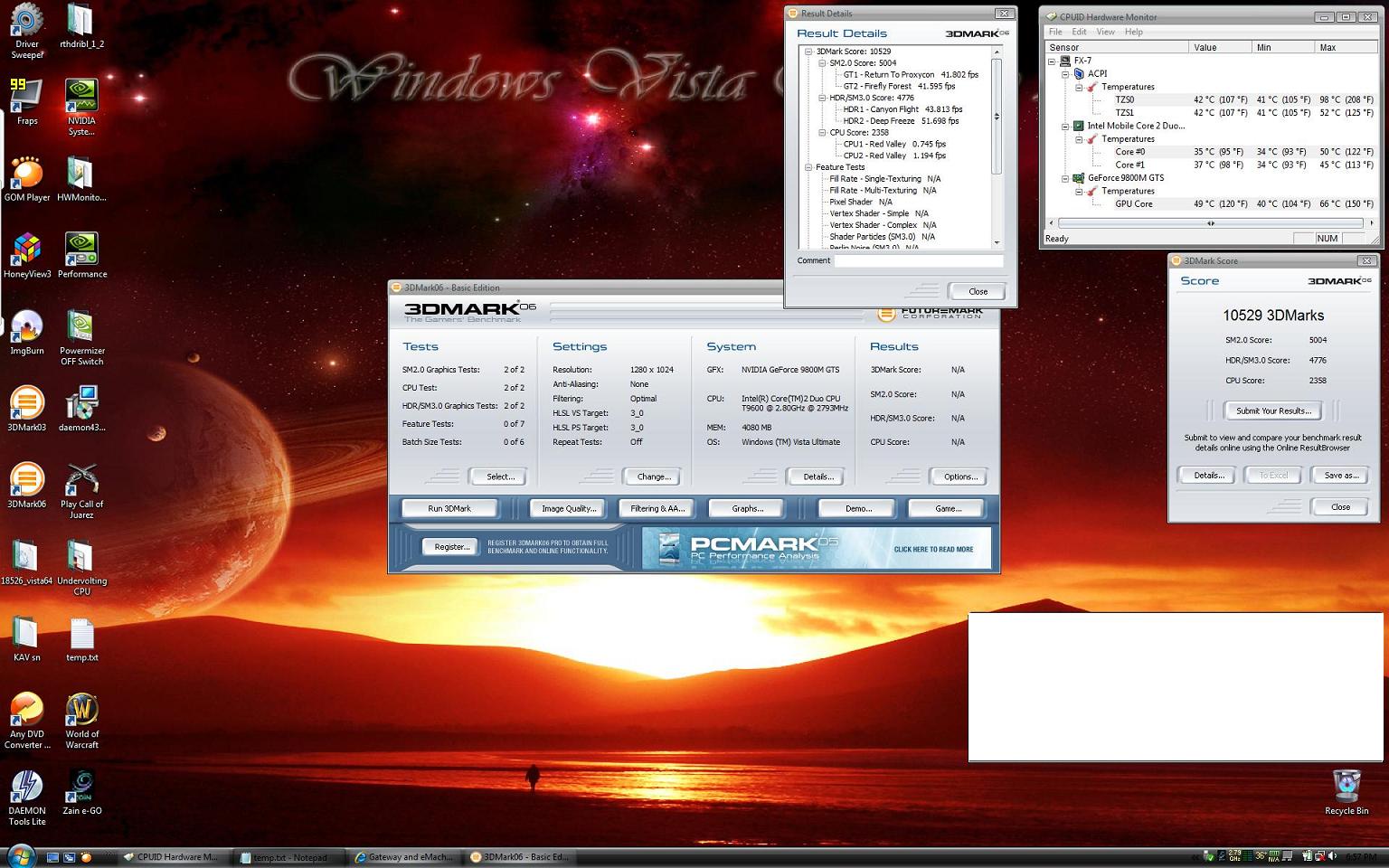Open the Powermizer OFF Switch icon
Screen dimensions: 1389x868
(81, 337)
